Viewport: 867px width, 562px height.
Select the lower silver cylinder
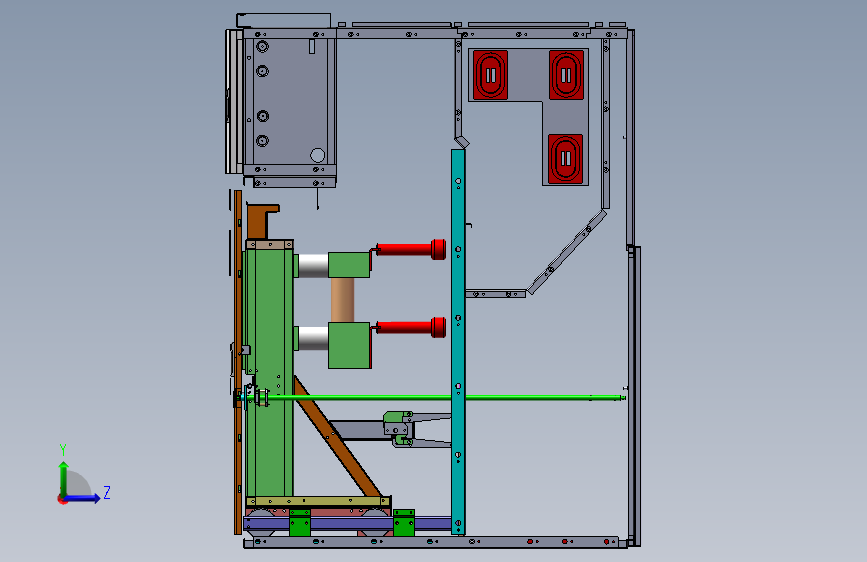point(313,339)
